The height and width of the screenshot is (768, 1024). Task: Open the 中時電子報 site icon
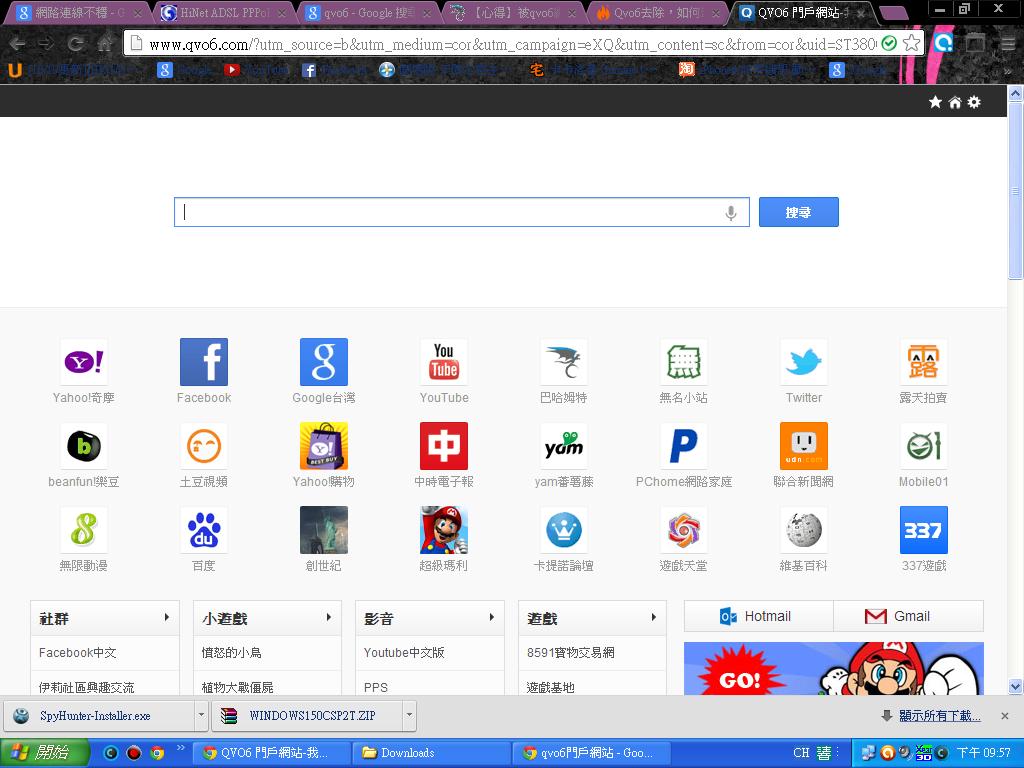click(x=444, y=446)
